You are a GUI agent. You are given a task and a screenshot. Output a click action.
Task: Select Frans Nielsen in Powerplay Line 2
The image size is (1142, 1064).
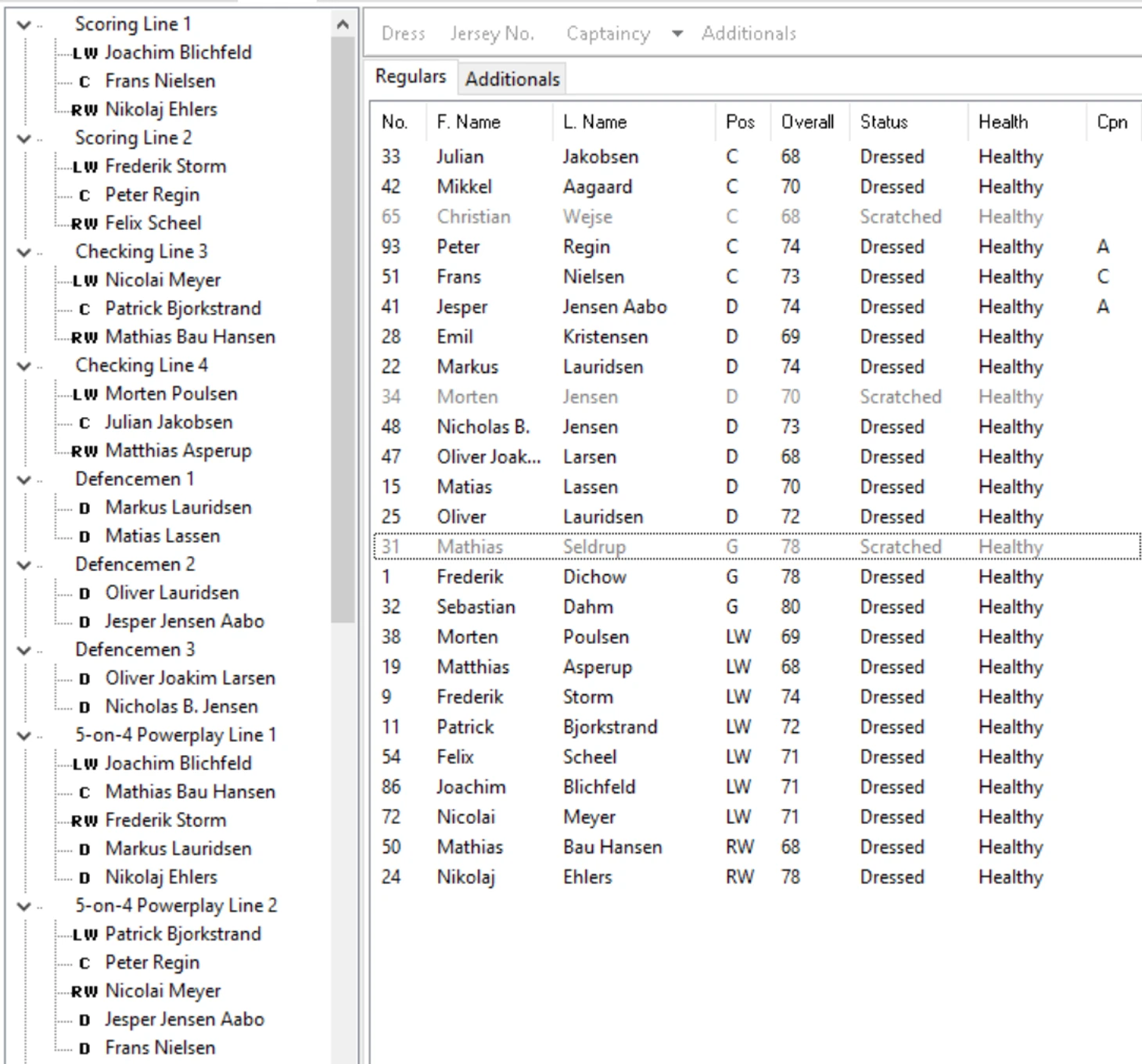coord(160,1048)
